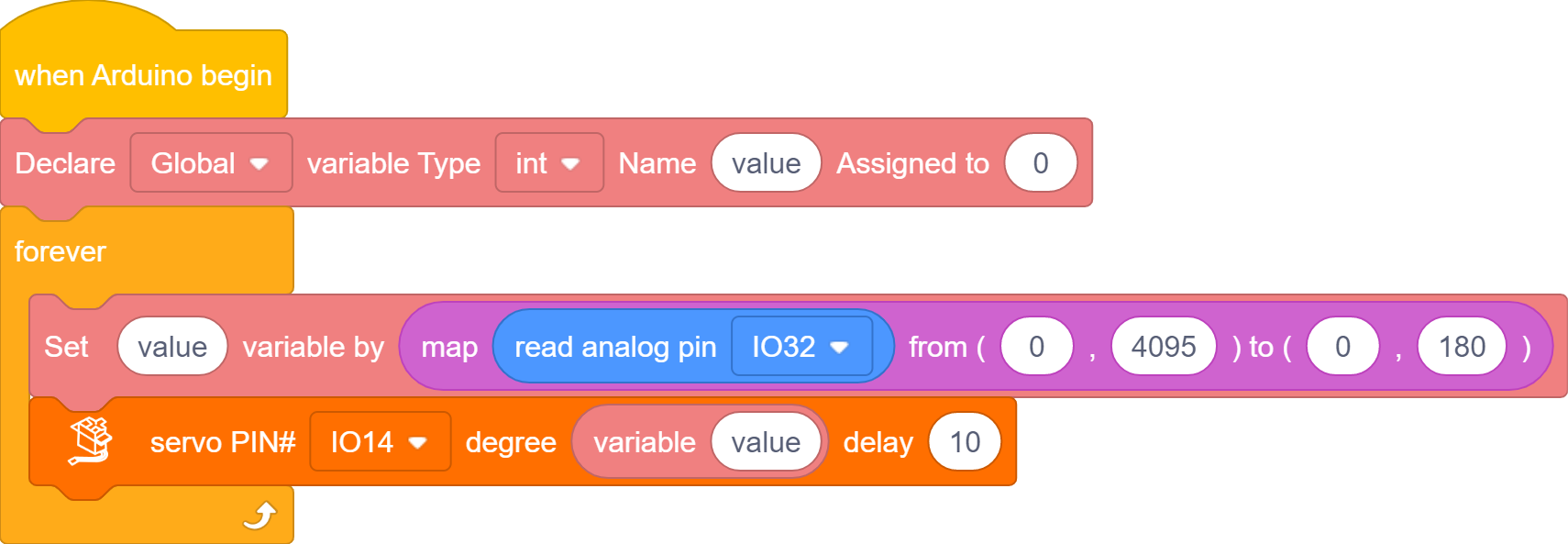Open the int variable type dropdown
The height and width of the screenshot is (544, 1568).
549,162
